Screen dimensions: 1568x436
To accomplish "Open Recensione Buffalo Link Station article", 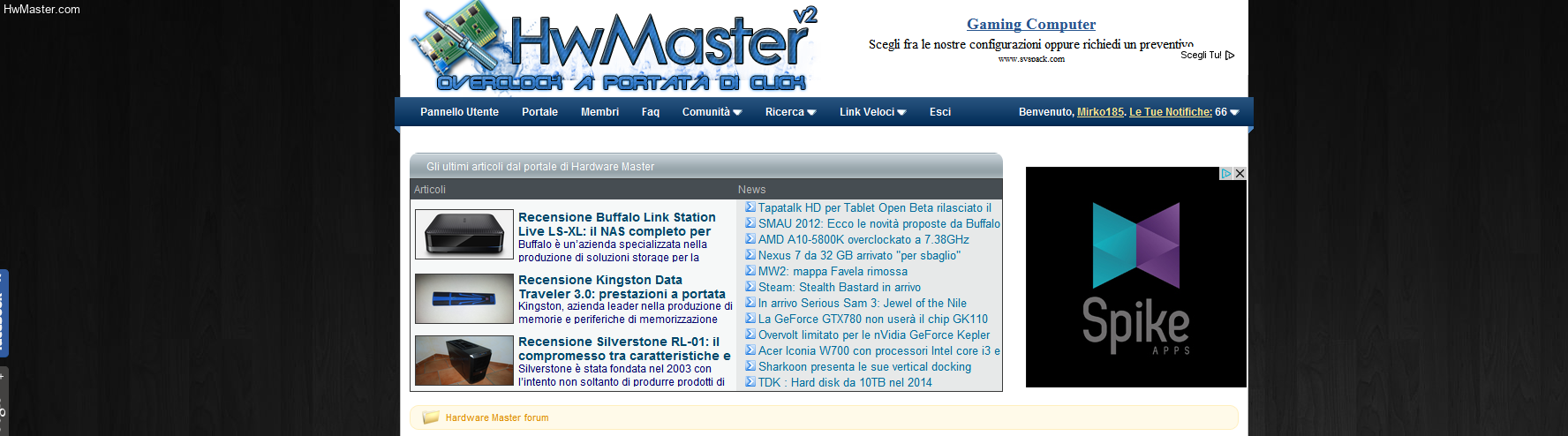I will pos(617,224).
